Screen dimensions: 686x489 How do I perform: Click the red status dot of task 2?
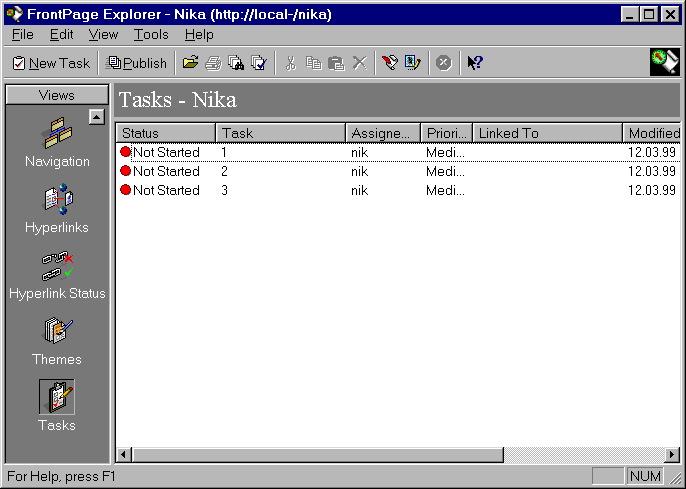point(126,171)
